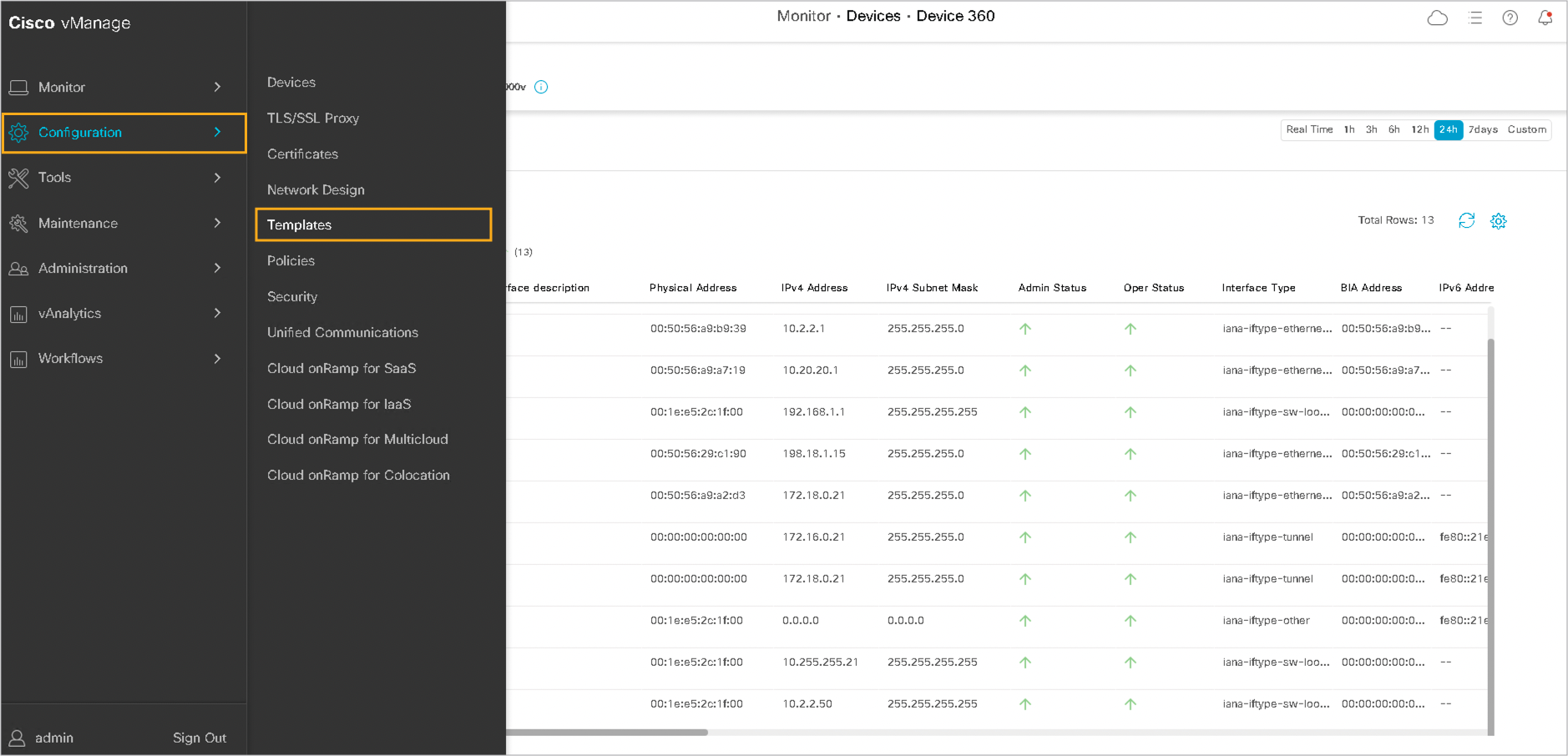
Task: Click Admin Status arrow for 10.255.255.21
Action: [1025, 663]
